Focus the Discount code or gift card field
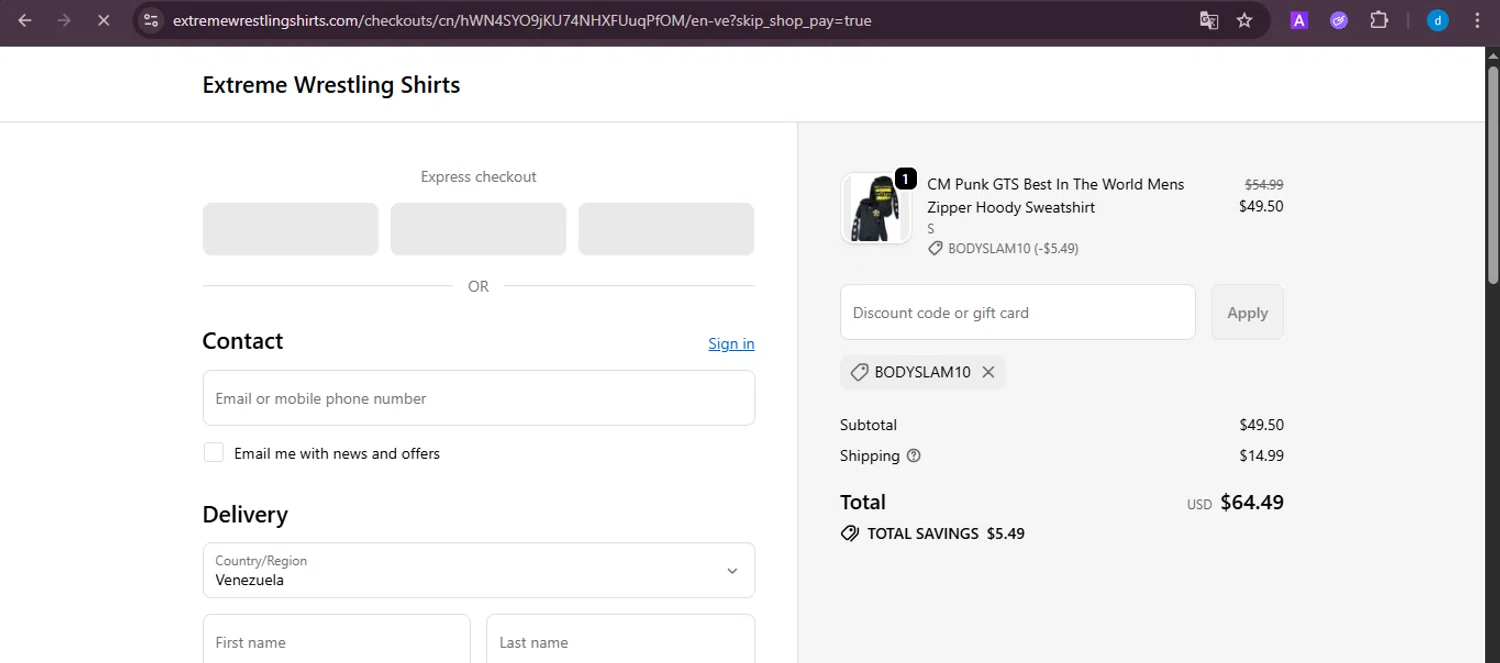The width and height of the screenshot is (1500, 663). click(1018, 312)
